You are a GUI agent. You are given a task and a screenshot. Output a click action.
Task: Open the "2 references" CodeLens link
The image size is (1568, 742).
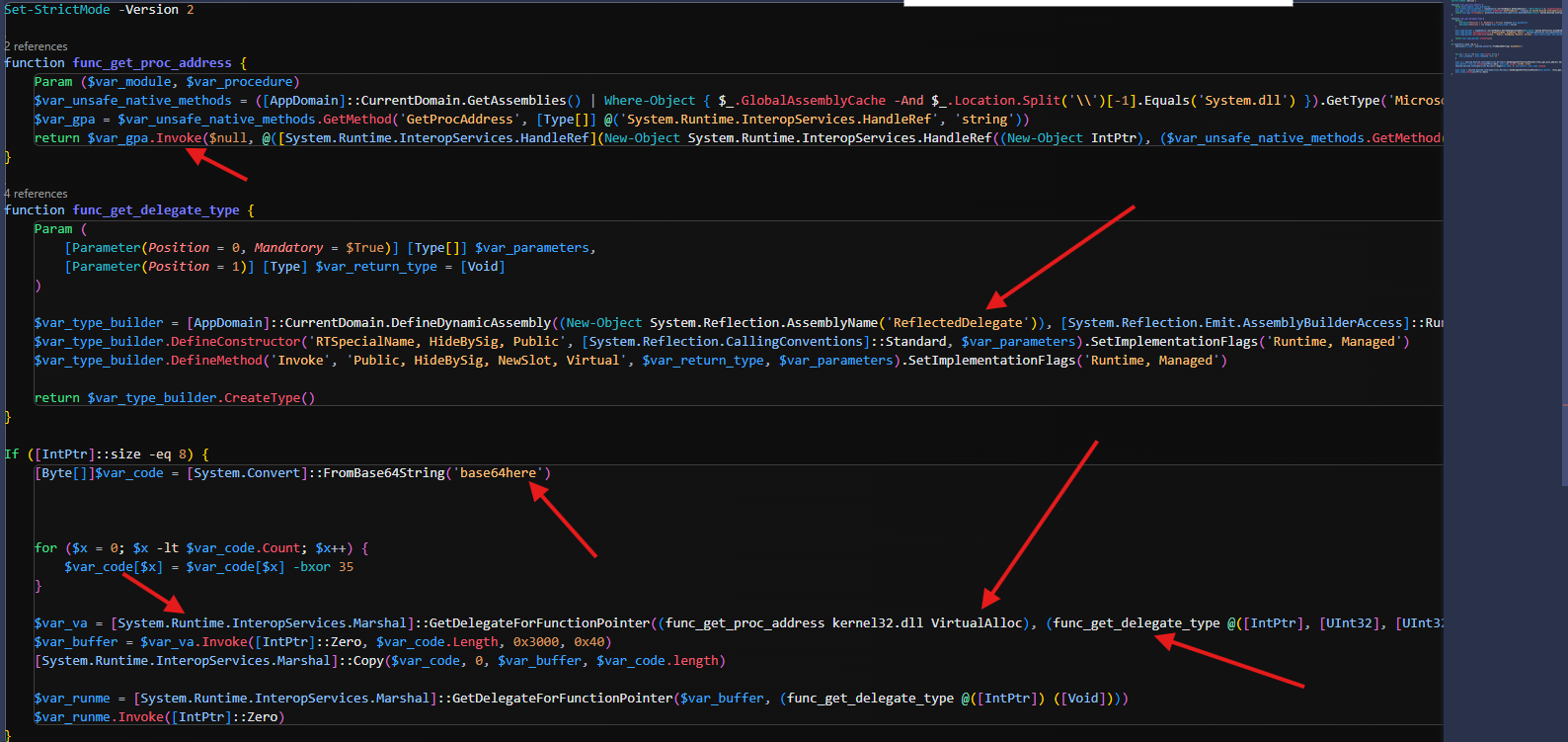tap(36, 46)
